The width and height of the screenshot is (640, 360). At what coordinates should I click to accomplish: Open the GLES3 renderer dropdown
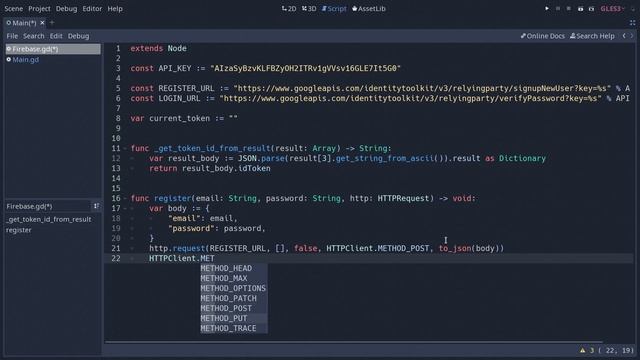coord(612,9)
